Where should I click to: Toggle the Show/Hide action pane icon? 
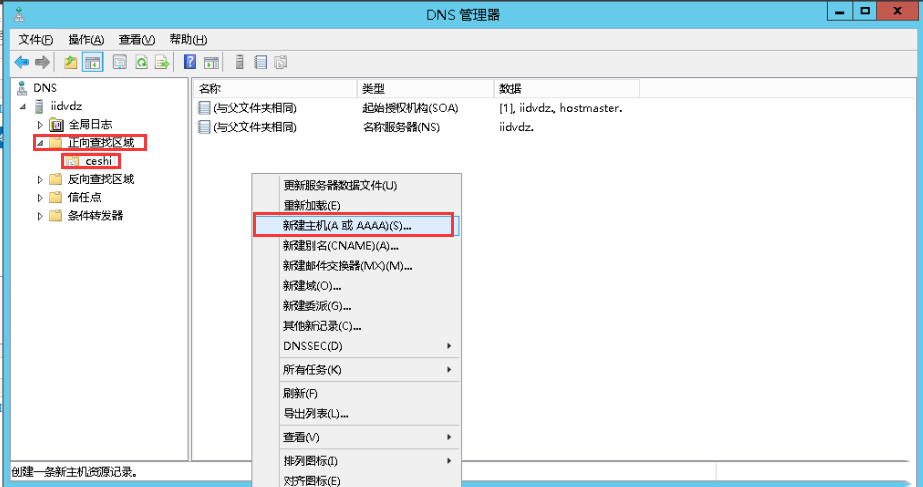(211, 62)
